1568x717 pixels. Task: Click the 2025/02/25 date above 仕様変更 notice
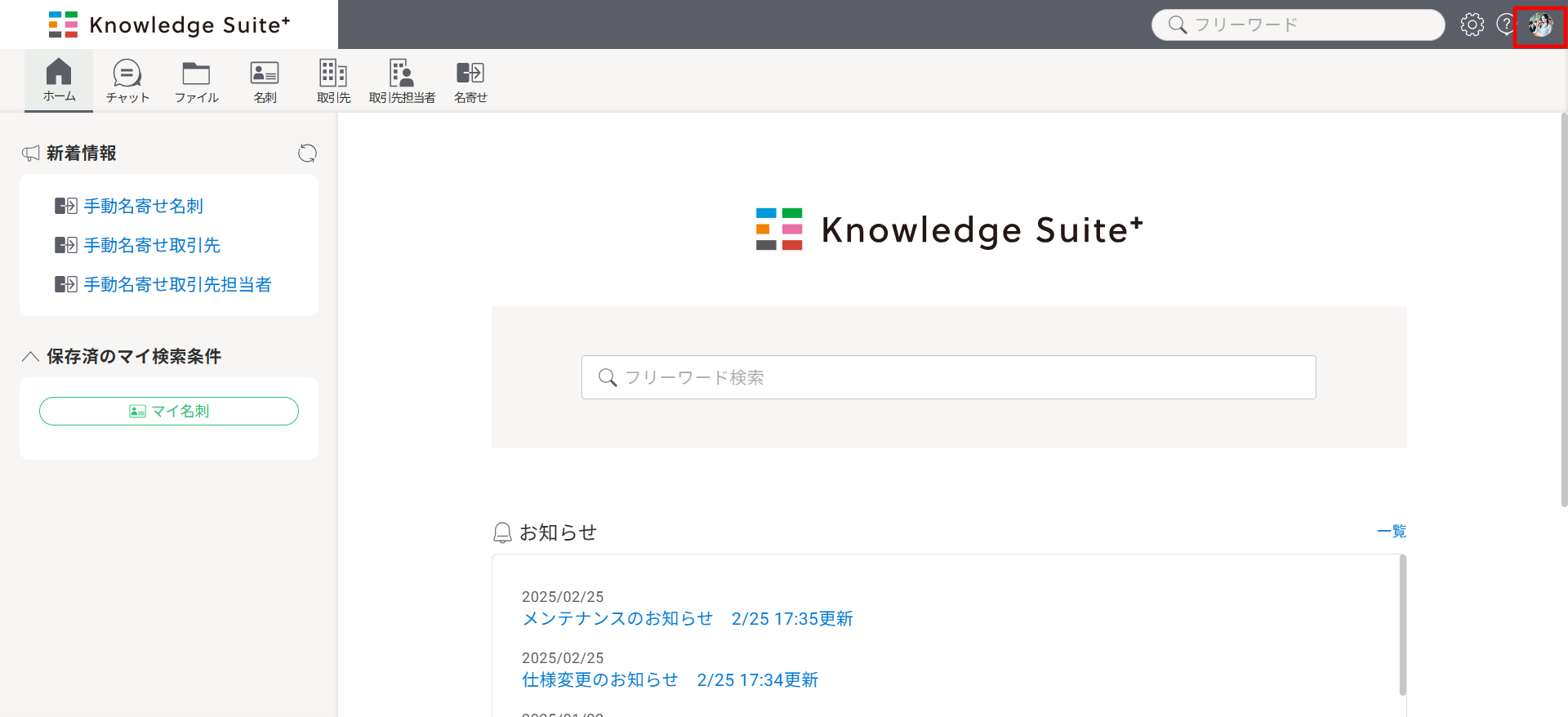563,658
